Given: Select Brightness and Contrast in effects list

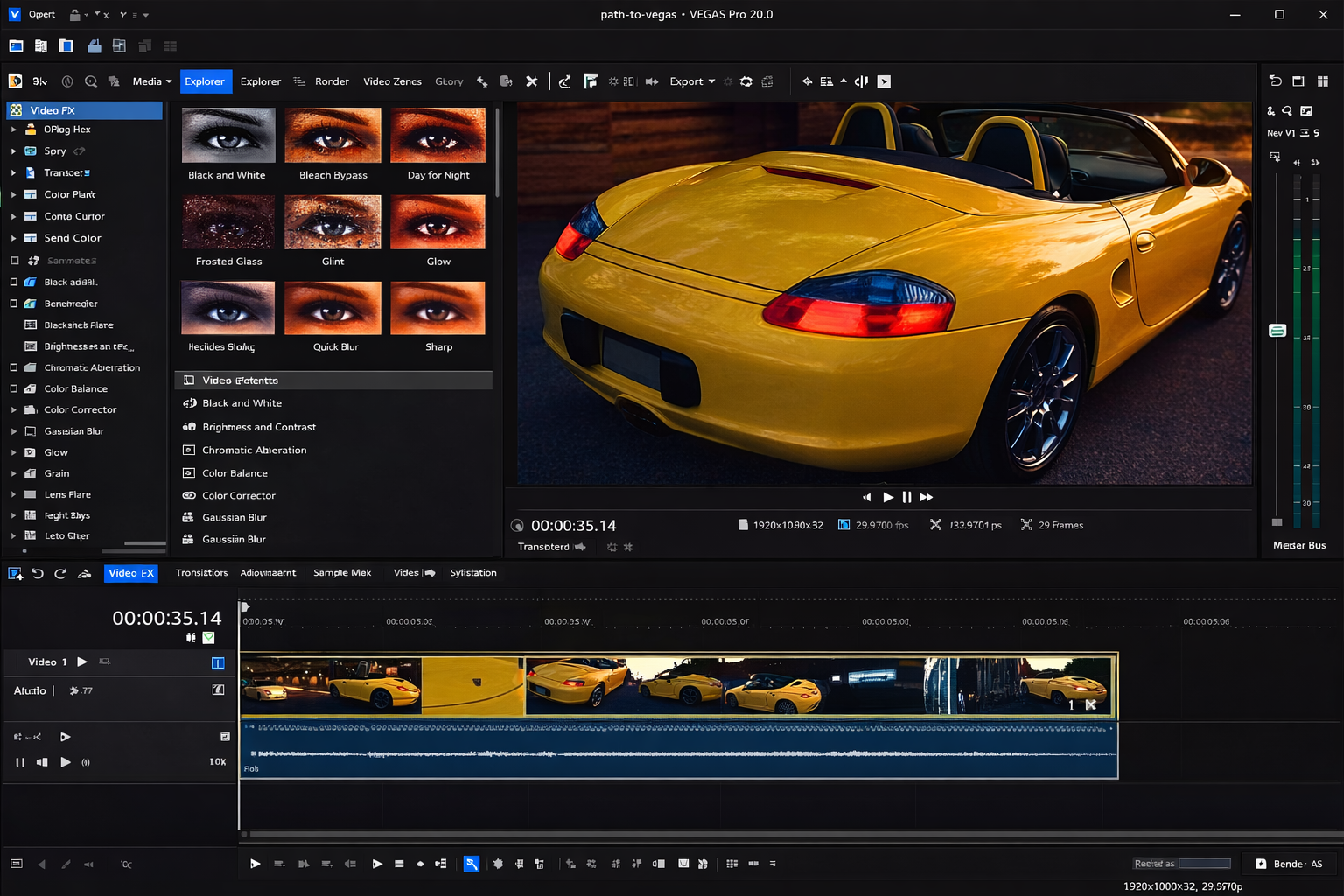Looking at the screenshot, I should pyautogui.click(x=259, y=427).
